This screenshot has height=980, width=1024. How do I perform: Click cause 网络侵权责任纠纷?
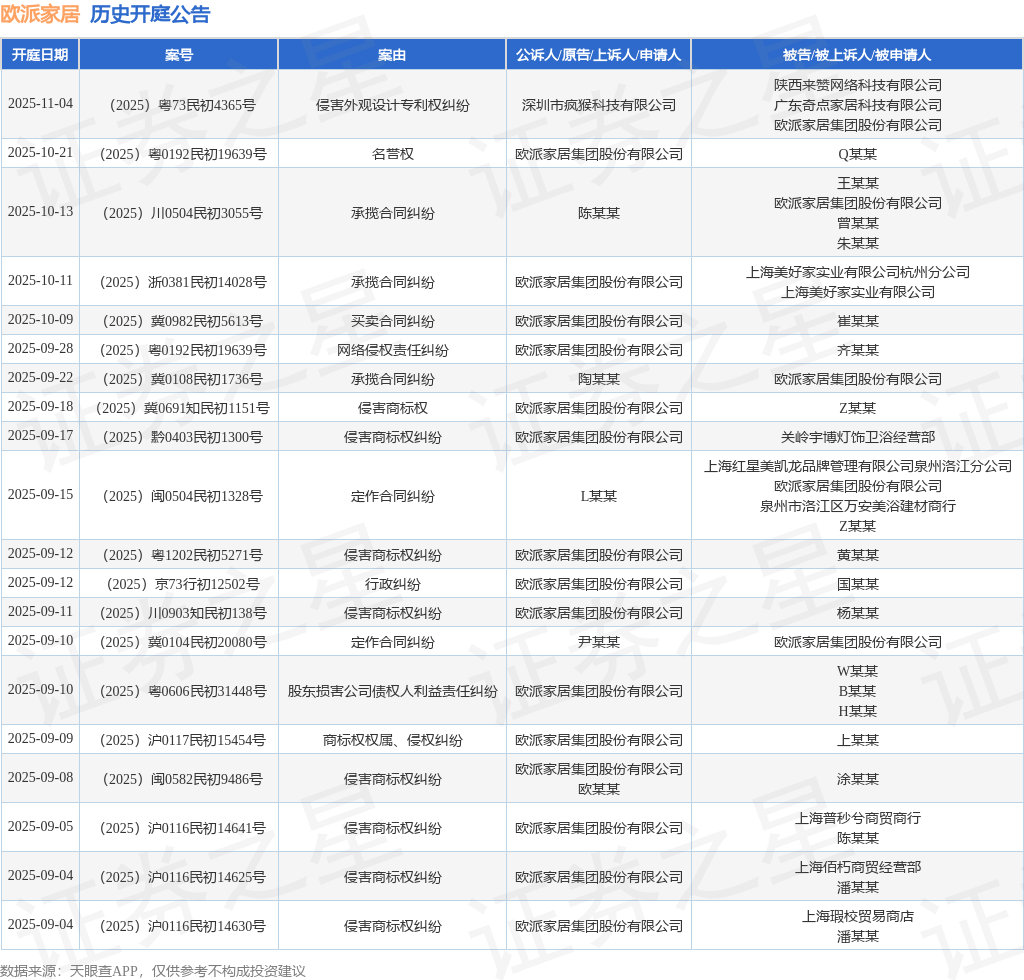[392, 350]
